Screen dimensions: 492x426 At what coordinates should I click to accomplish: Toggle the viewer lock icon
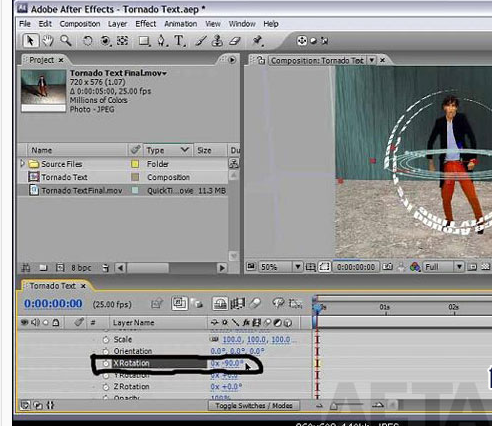pyautogui.click(x=261, y=60)
